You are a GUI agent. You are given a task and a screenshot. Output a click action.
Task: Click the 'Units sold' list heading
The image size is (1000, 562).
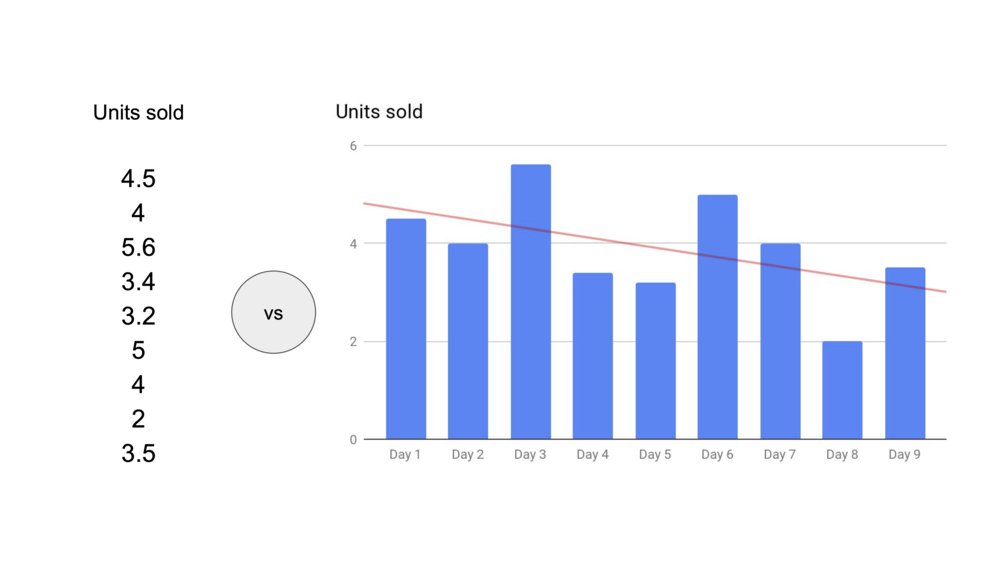tap(138, 113)
